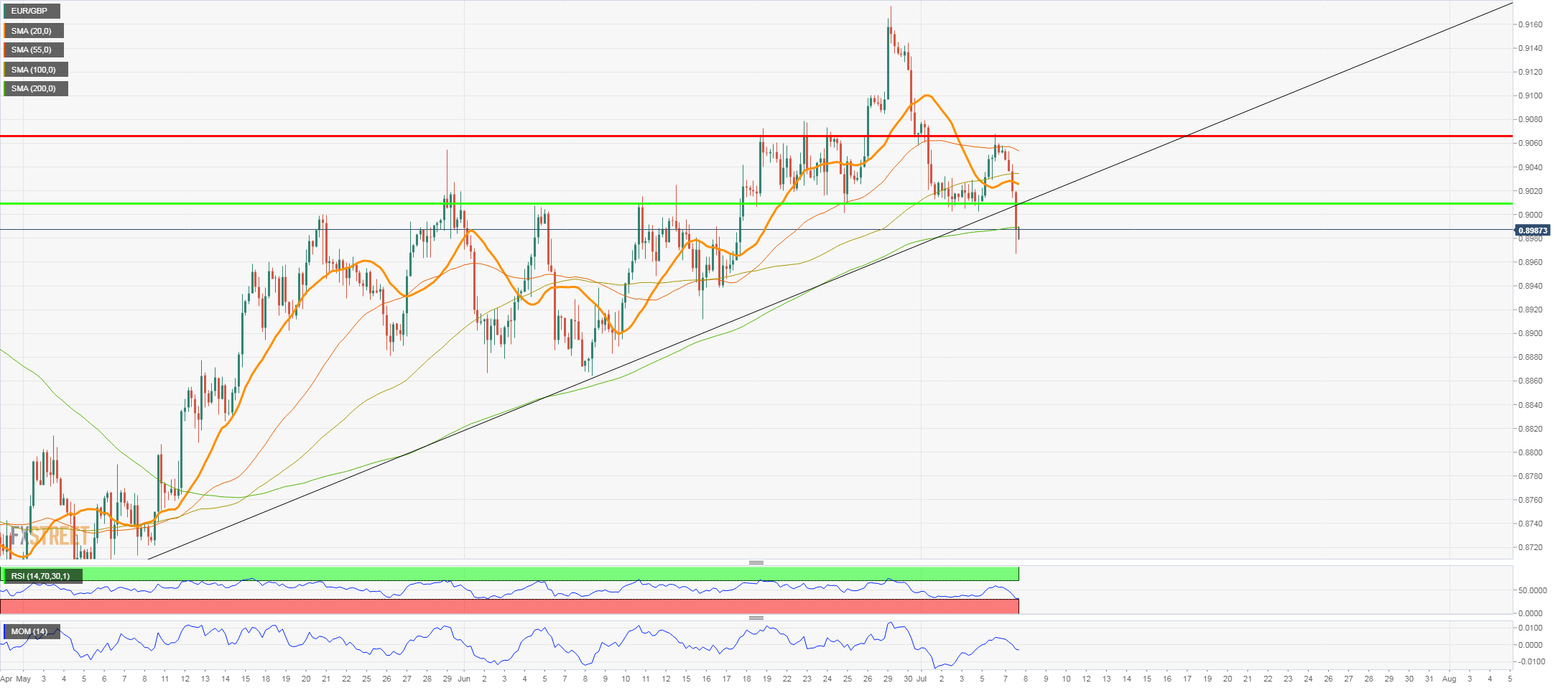1568x688 pixels.
Task: Open the RSI (14,70,30,1) indicator label
Action: pyautogui.click(x=42, y=576)
